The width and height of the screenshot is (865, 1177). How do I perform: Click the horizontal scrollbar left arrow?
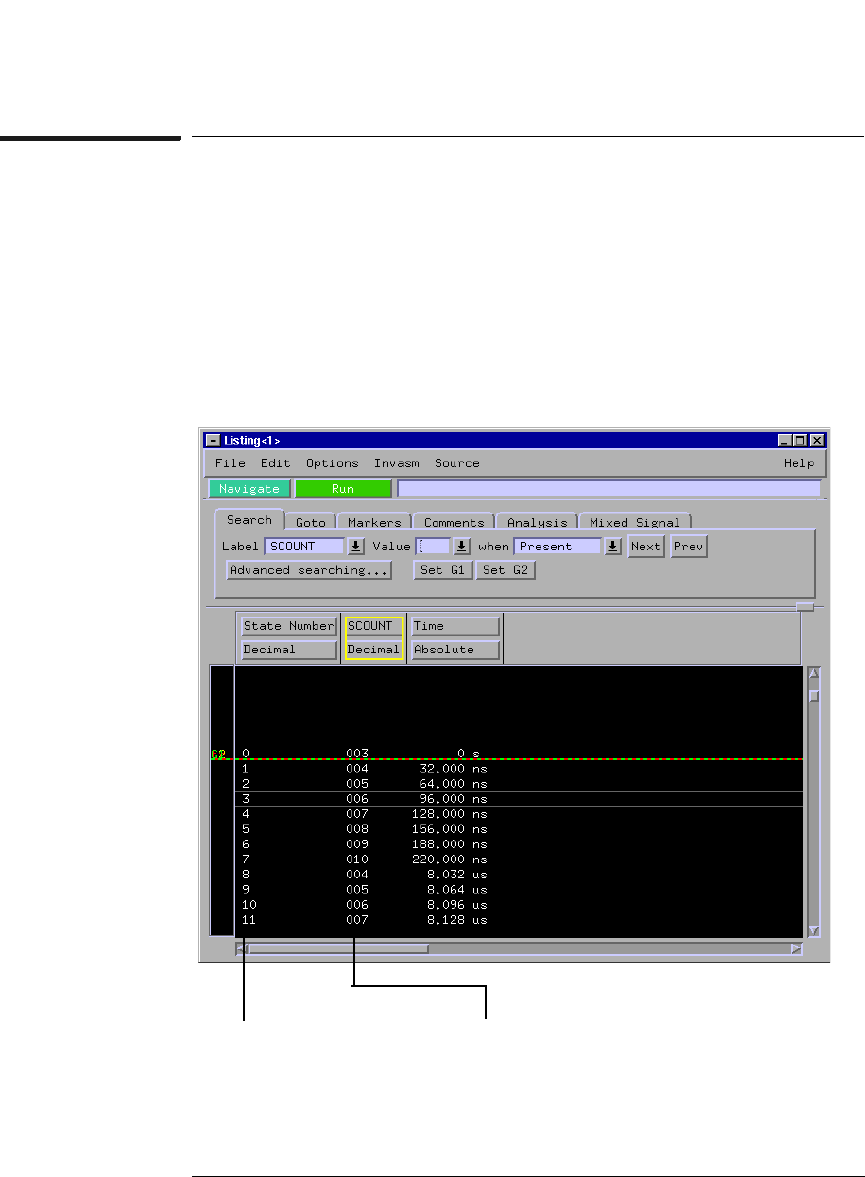pyautogui.click(x=241, y=949)
